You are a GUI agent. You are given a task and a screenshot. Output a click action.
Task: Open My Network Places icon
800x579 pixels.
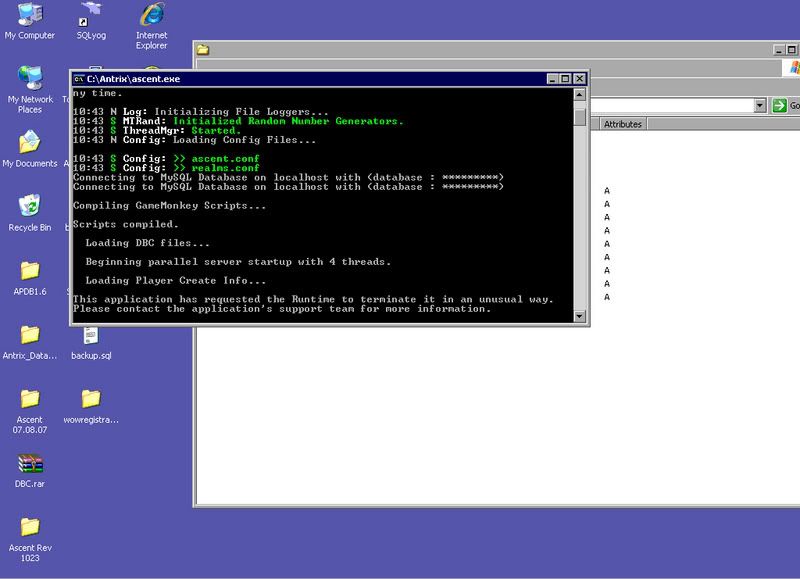pyautogui.click(x=29, y=80)
